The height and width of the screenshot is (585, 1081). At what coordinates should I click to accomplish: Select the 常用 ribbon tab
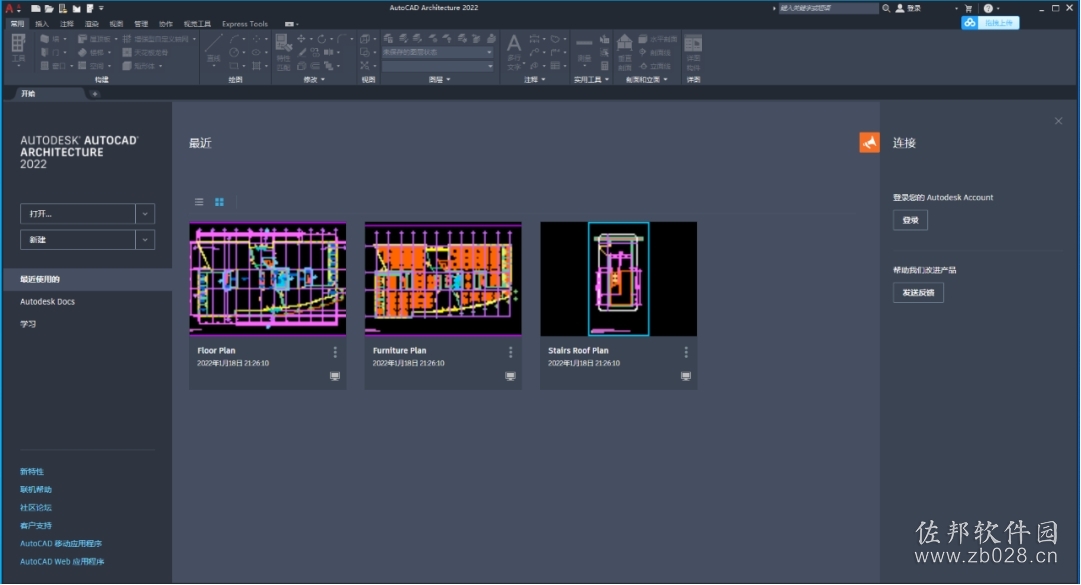tap(17, 24)
